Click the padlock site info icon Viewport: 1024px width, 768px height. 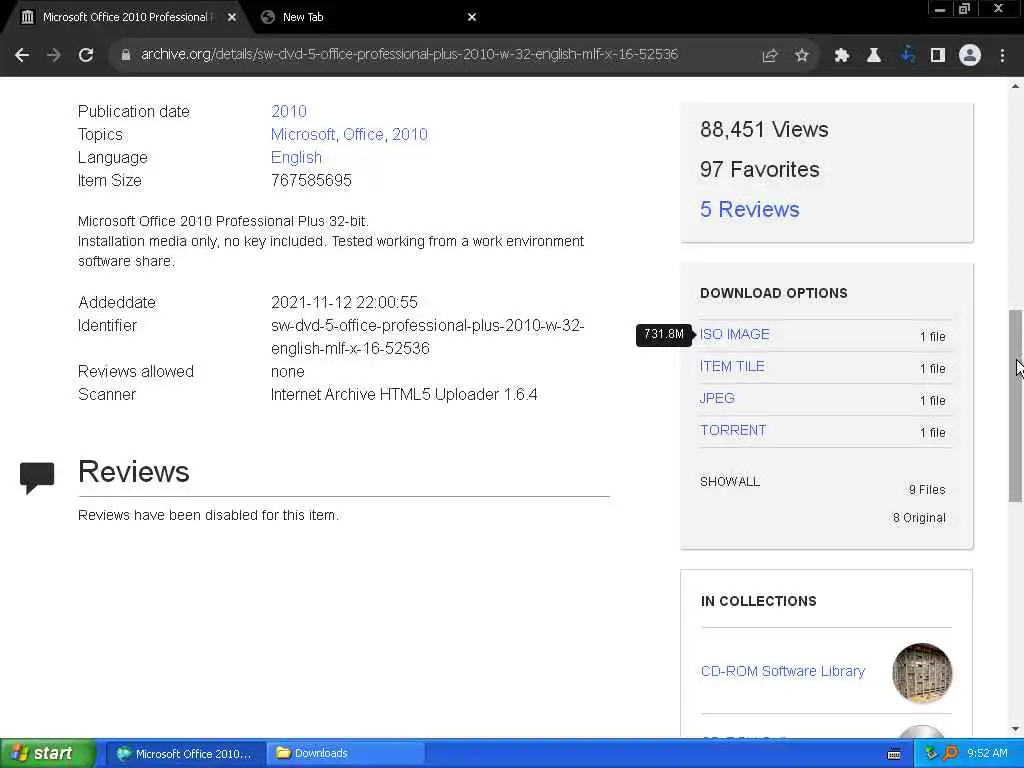click(x=125, y=55)
